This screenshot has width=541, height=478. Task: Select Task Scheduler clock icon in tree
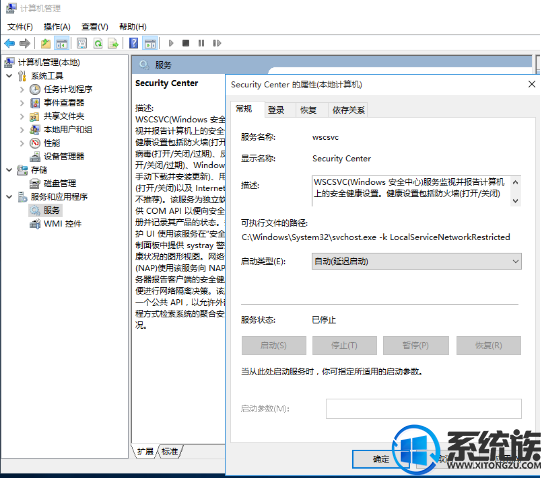tap(35, 89)
